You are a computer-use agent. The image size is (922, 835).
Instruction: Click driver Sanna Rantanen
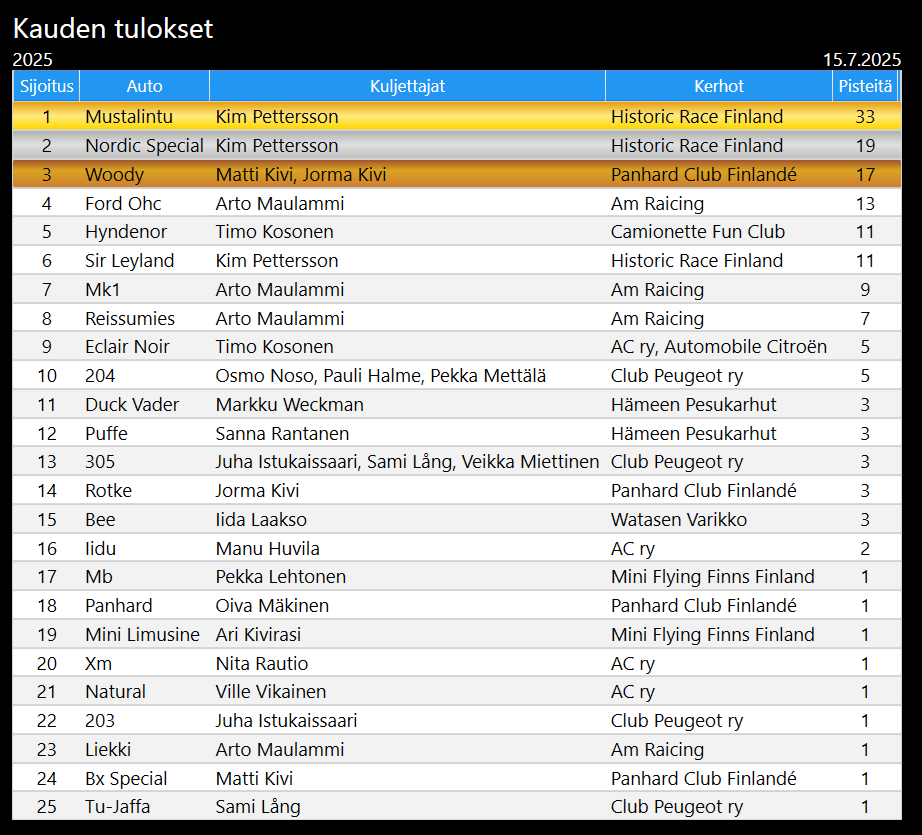click(282, 433)
